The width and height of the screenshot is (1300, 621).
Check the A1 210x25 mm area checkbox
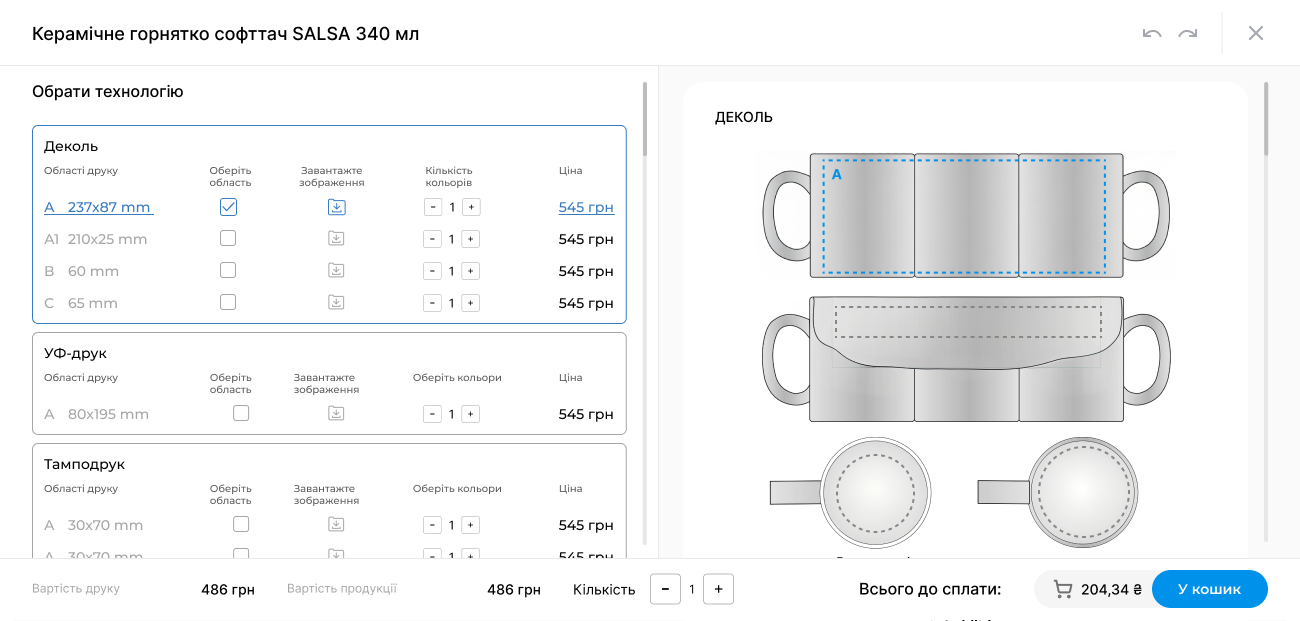228,239
